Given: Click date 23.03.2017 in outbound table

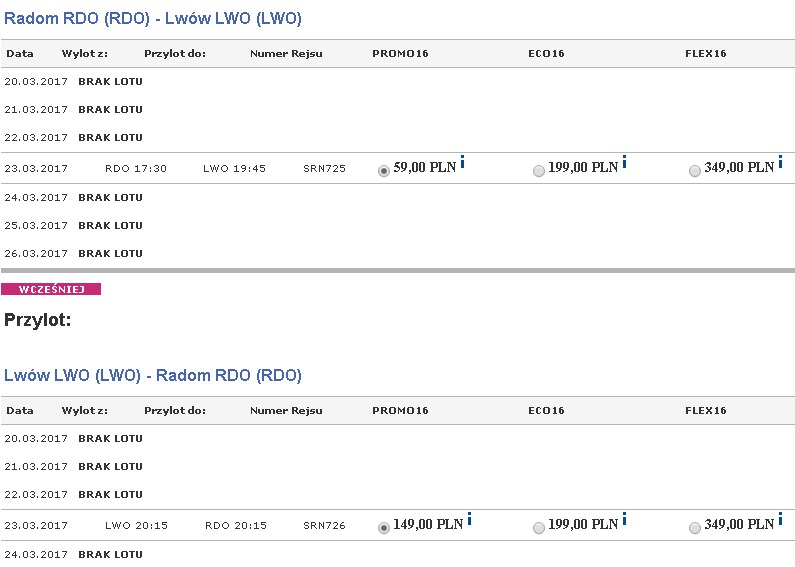Looking at the screenshot, I should [36, 169].
